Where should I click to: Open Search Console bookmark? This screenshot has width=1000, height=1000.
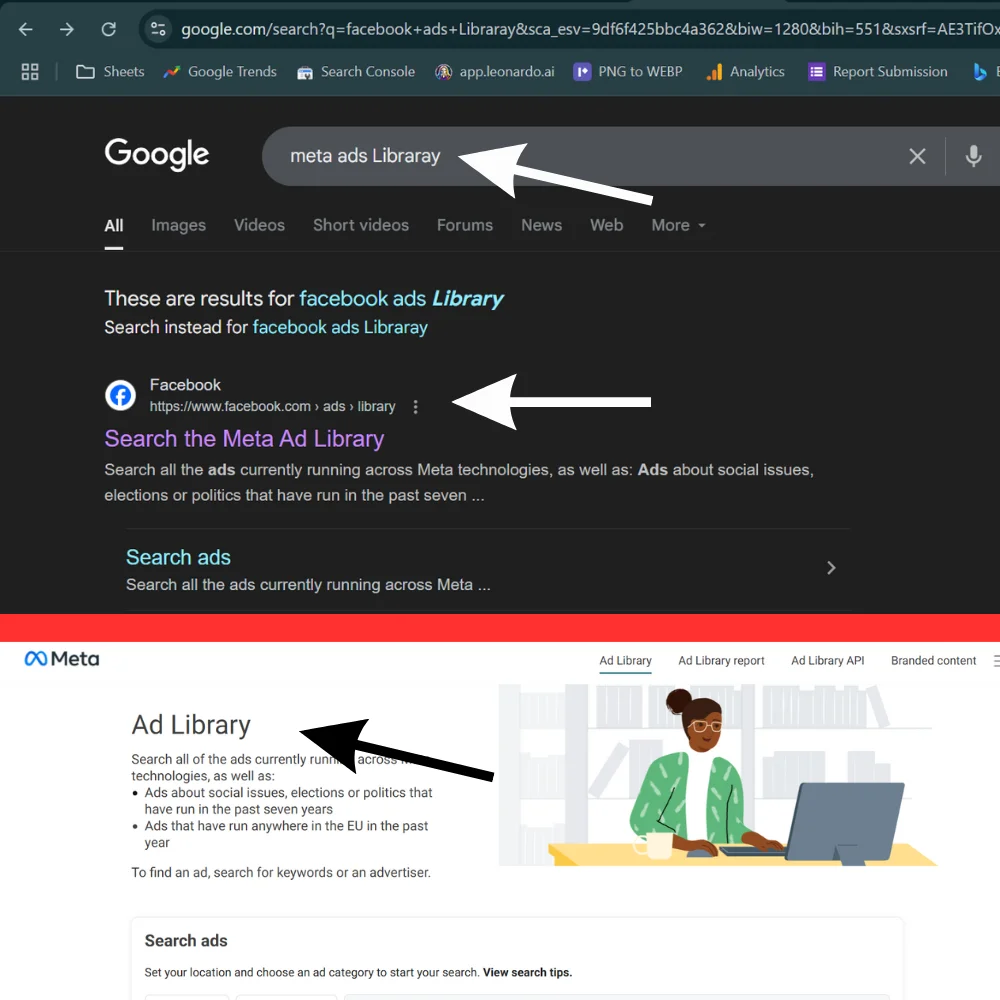[x=356, y=71]
